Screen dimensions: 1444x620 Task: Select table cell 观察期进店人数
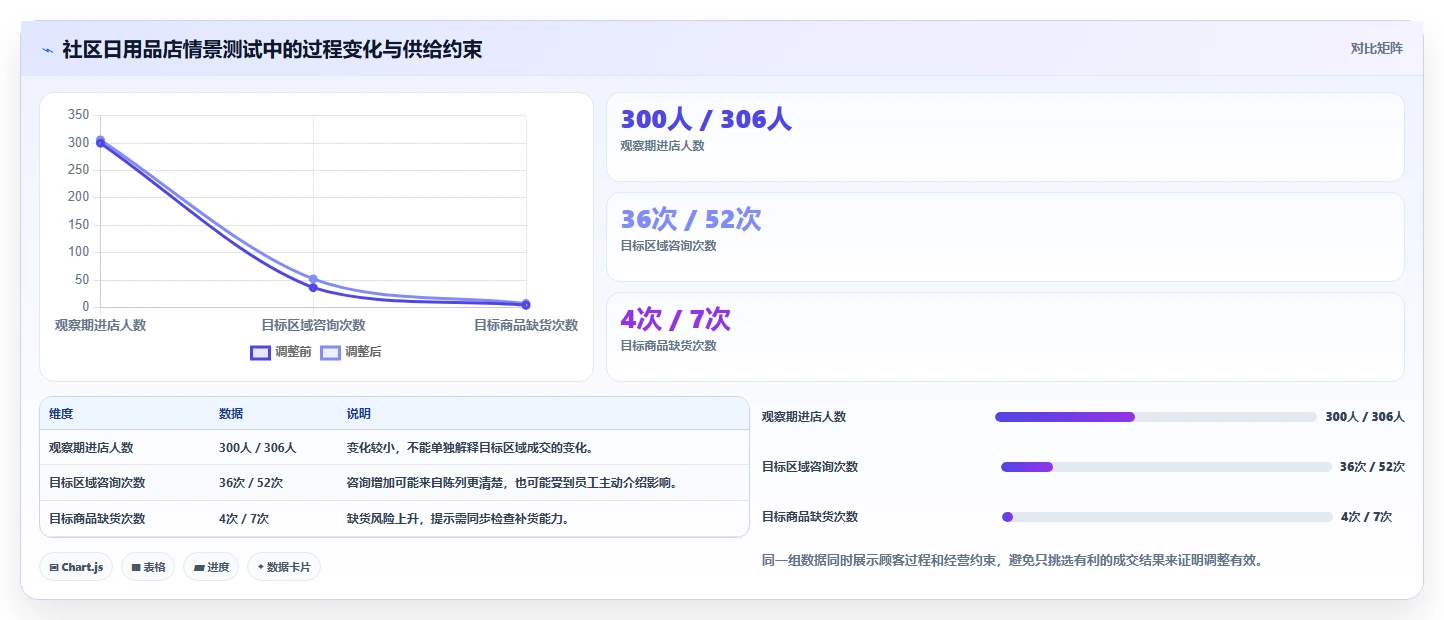pos(91,448)
